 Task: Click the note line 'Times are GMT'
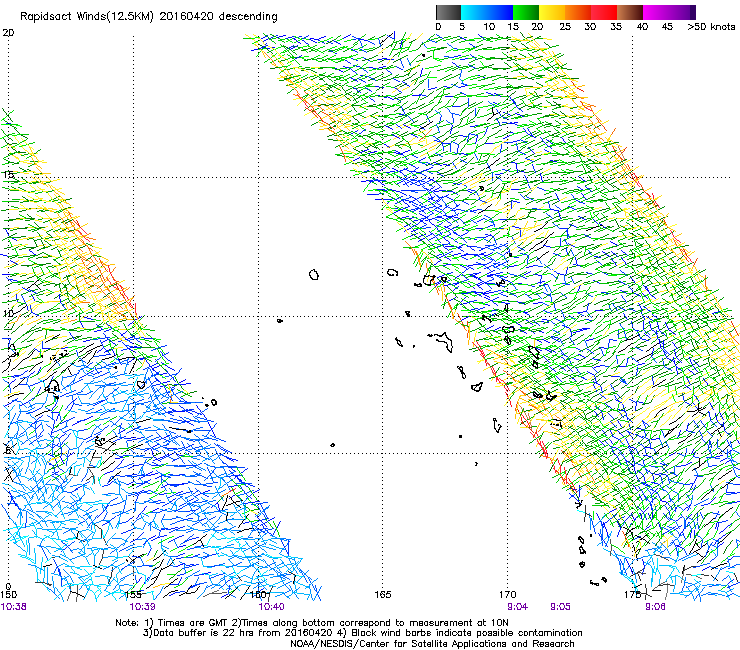pos(193,623)
